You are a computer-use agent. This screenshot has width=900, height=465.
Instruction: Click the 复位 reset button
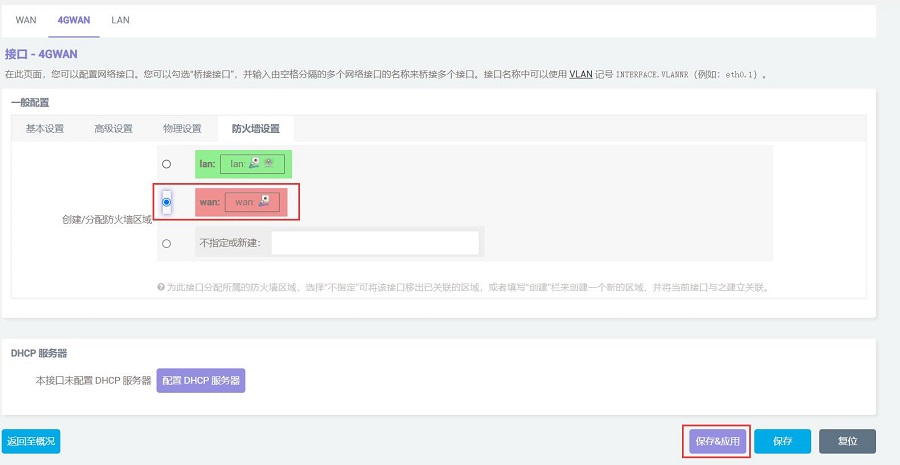tap(847, 441)
